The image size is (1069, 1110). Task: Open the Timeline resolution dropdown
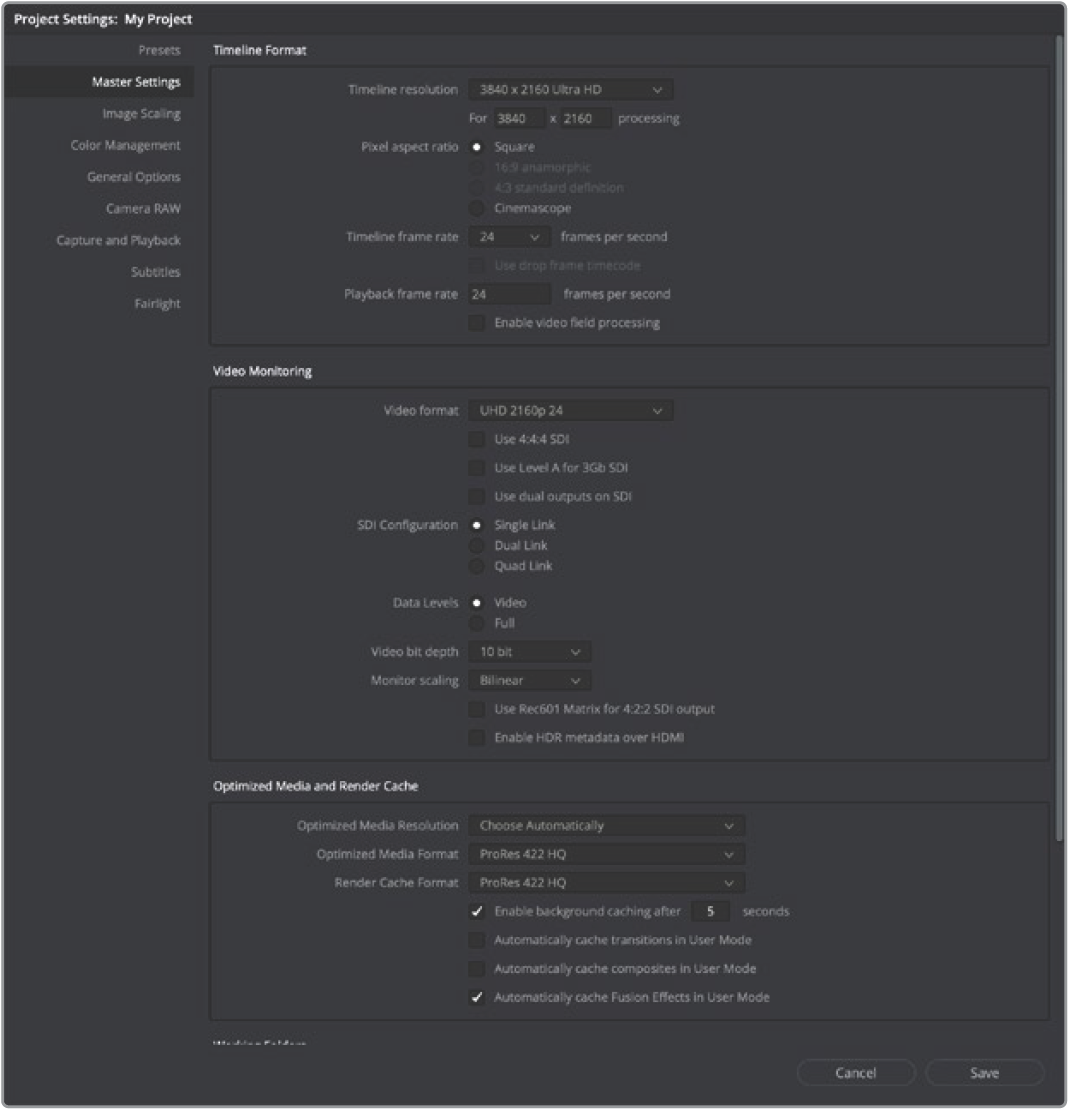click(570, 90)
